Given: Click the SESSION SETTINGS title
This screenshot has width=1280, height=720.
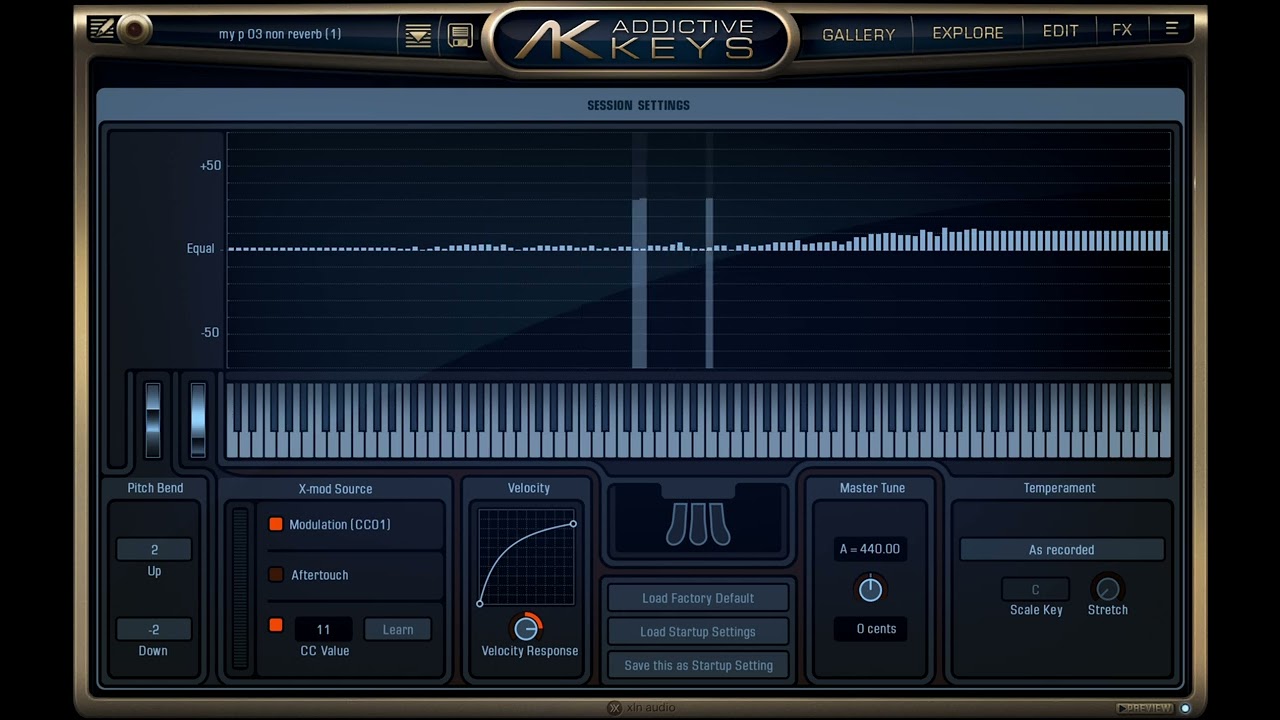Looking at the screenshot, I should 639,105.
